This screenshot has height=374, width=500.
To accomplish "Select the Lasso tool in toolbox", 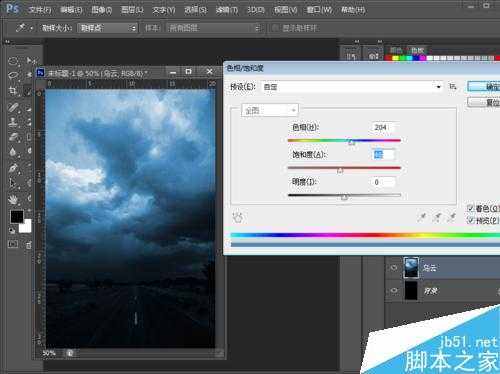I will (13, 75).
